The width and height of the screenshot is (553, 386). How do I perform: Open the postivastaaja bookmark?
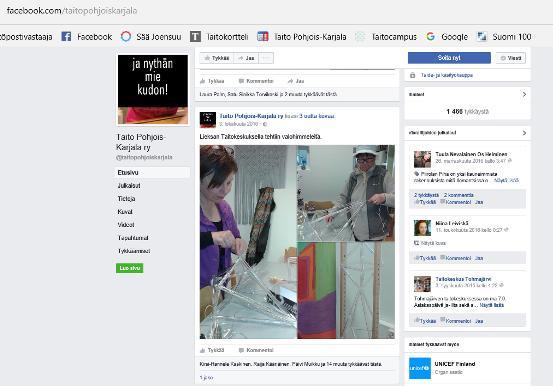(x=26, y=37)
